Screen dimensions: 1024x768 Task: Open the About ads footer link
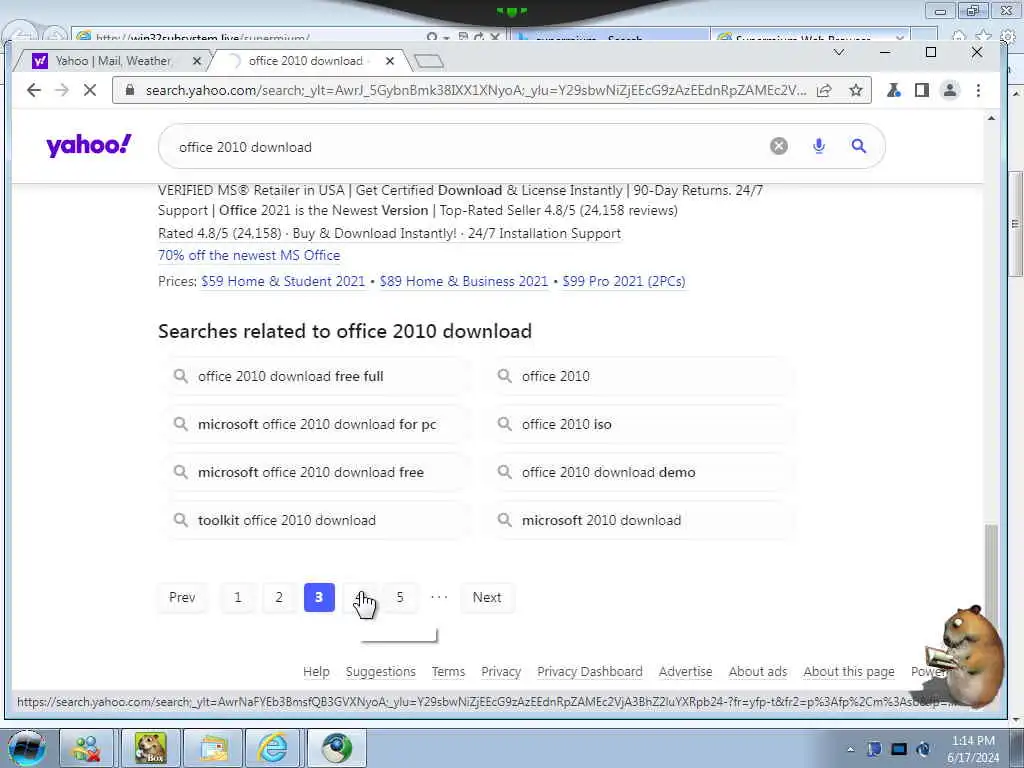(758, 671)
